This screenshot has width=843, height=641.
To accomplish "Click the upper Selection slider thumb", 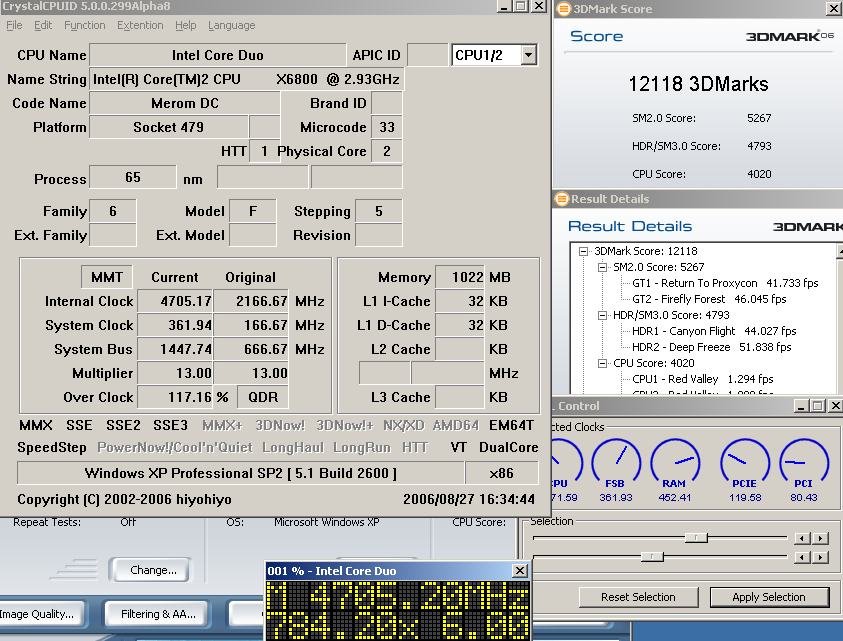I will [696, 538].
